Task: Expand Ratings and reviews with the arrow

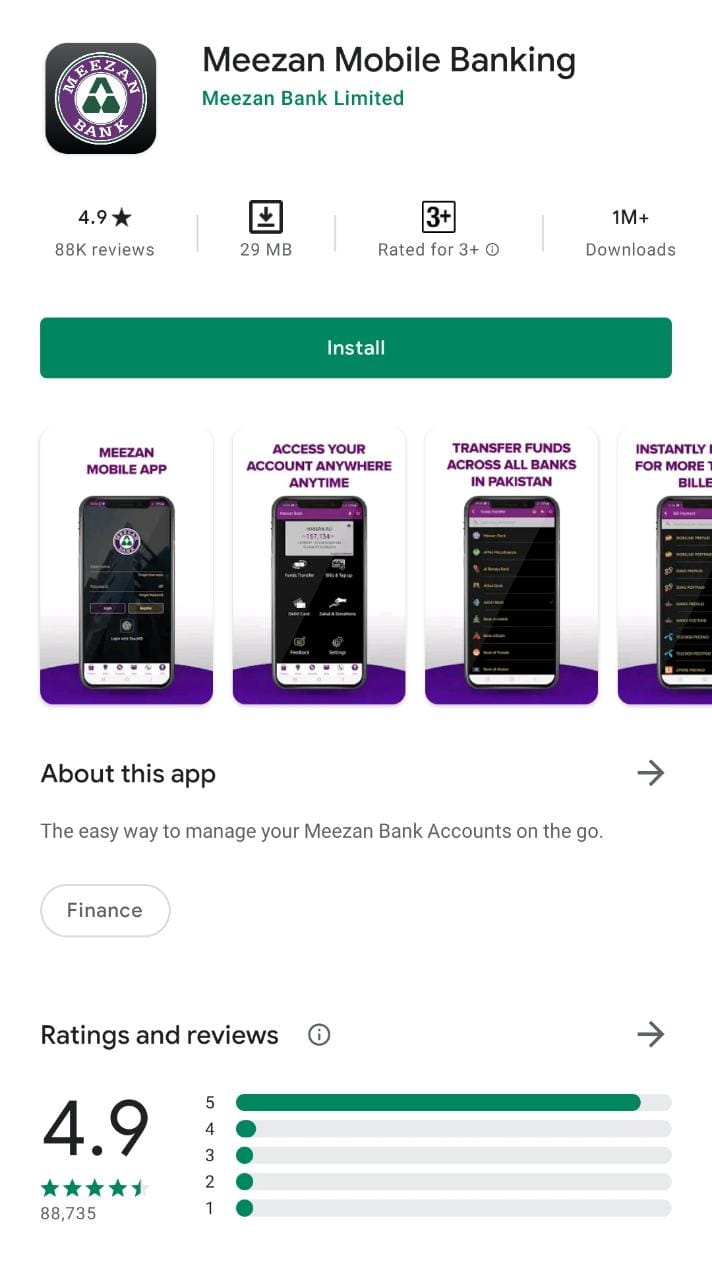Action: pos(651,1034)
